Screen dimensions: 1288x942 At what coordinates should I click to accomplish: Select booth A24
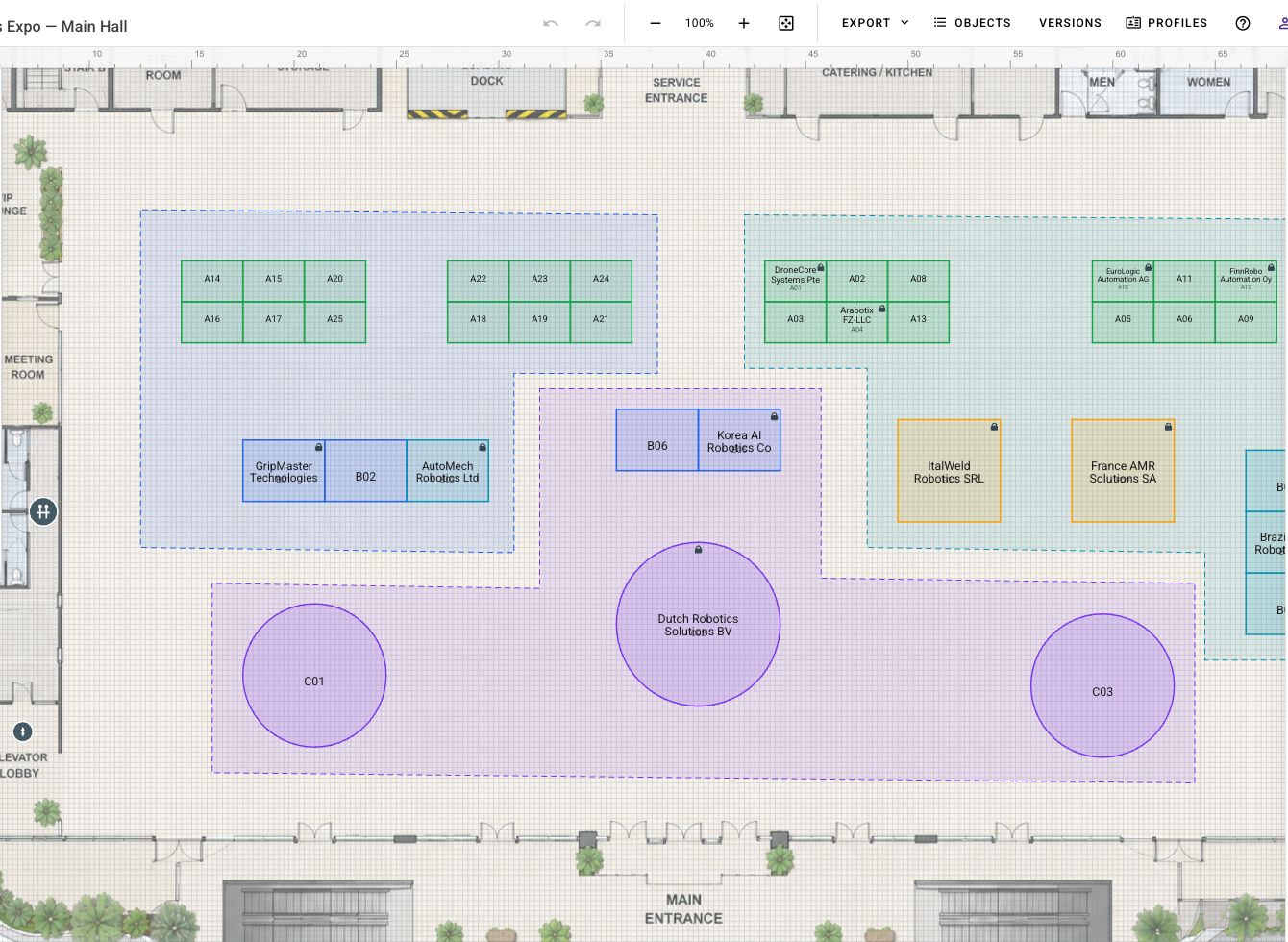point(602,281)
